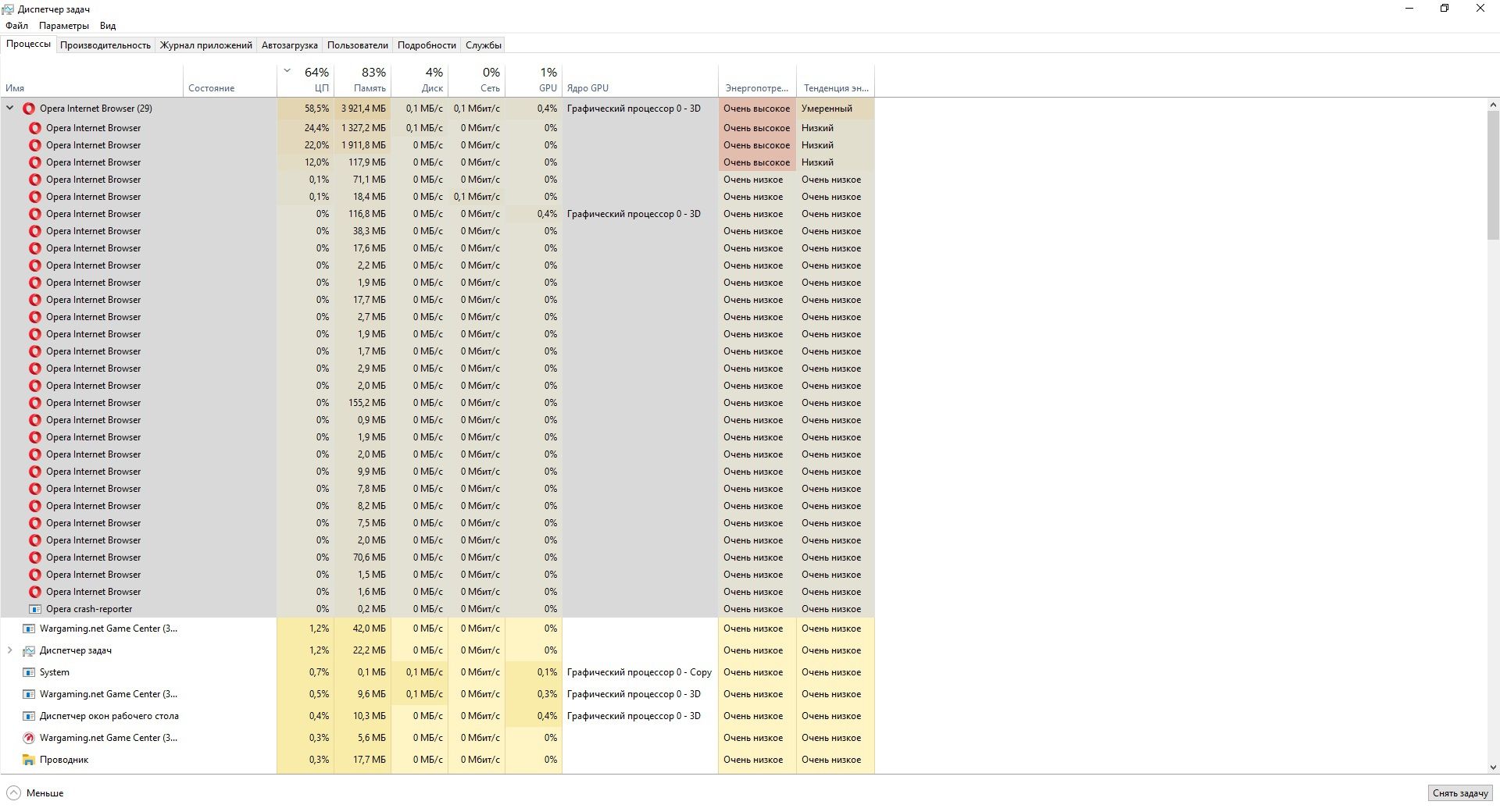This screenshot has height=812, width=1500.
Task: Click the scrollbar down arrow of the process list
Action: tap(1493, 767)
